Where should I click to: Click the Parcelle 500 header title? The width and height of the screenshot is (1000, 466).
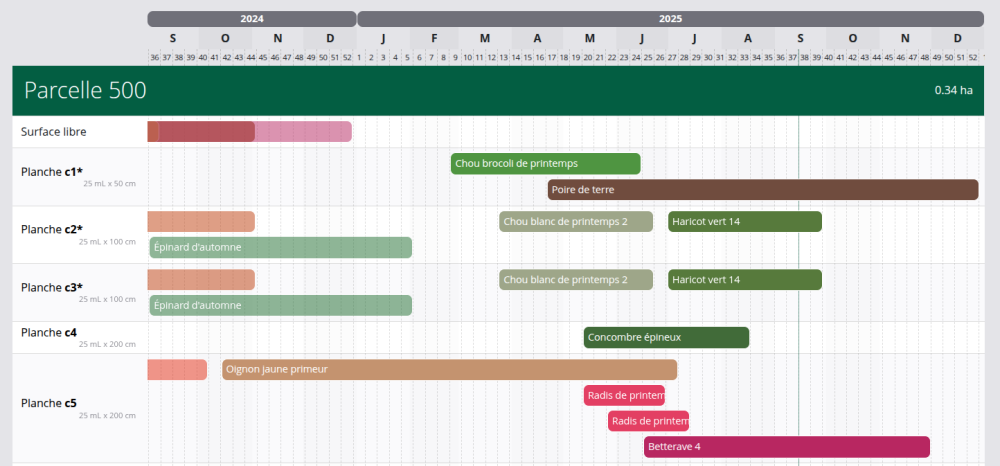[x=86, y=91]
